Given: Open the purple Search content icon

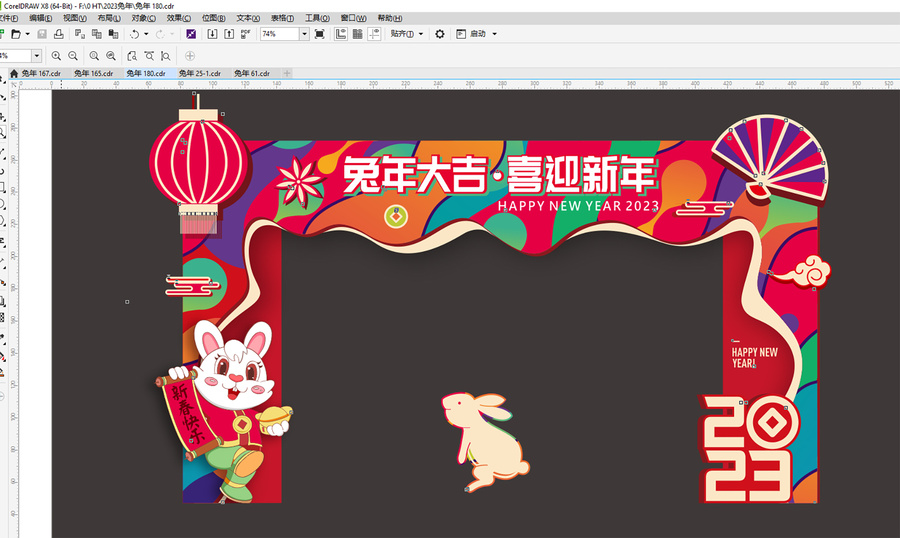Looking at the screenshot, I should 191,34.
